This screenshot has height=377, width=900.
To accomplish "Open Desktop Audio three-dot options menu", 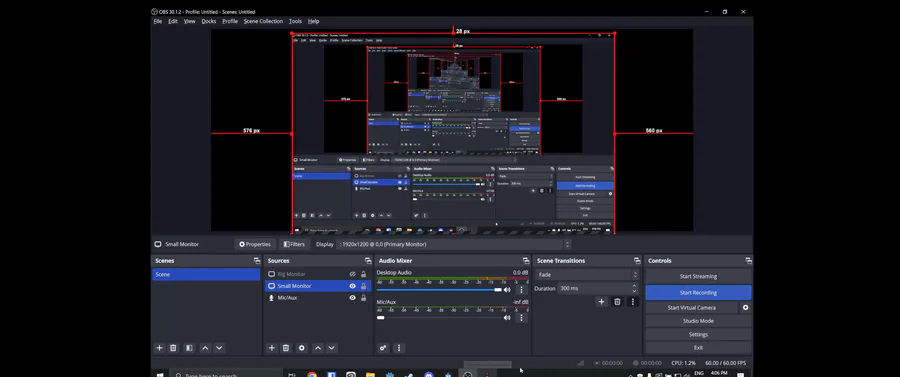I will point(521,290).
